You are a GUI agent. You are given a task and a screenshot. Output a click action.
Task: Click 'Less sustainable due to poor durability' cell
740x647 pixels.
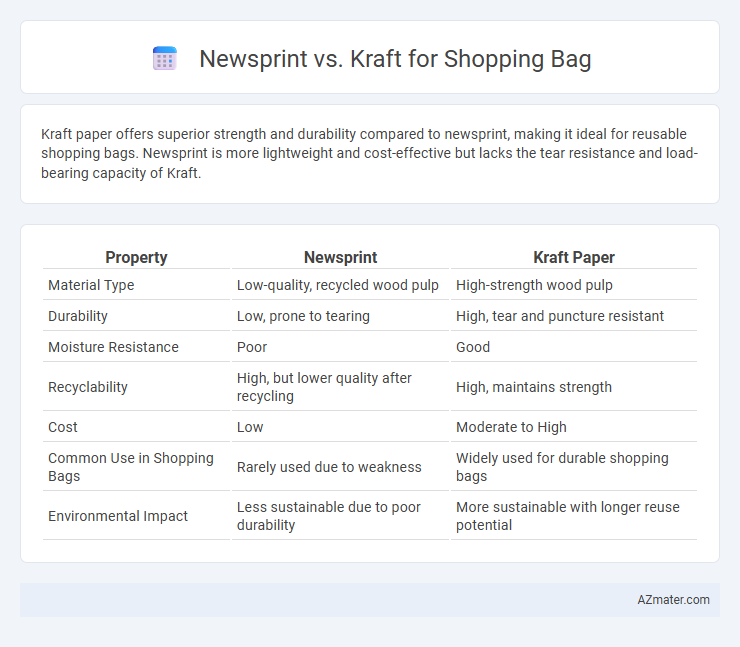pyautogui.click(x=328, y=516)
